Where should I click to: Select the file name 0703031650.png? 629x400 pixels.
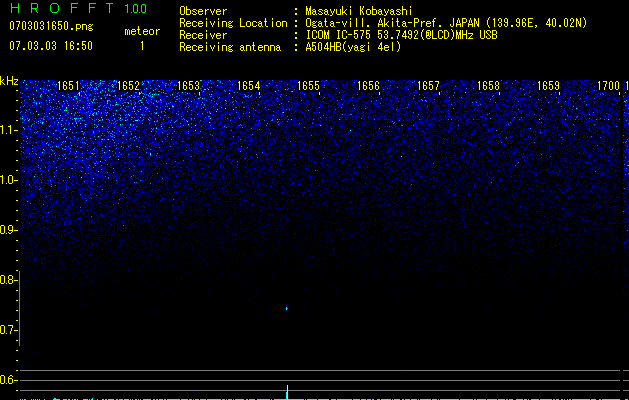51,26
